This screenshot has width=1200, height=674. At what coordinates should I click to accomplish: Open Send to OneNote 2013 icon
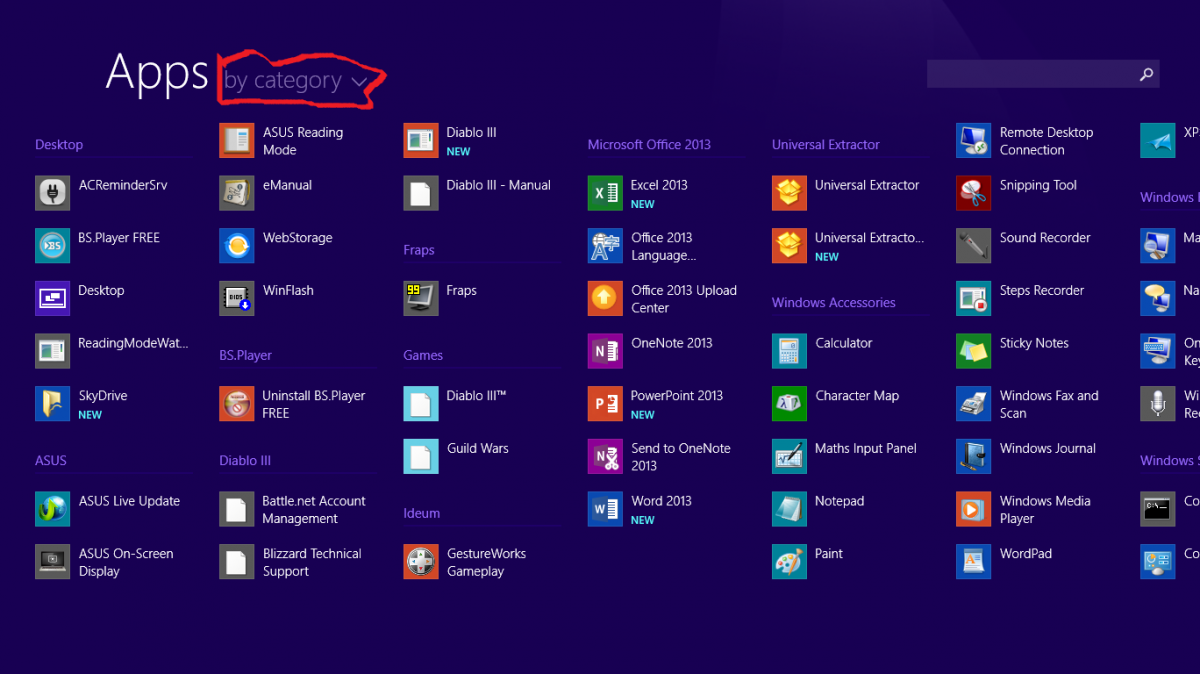click(605, 456)
